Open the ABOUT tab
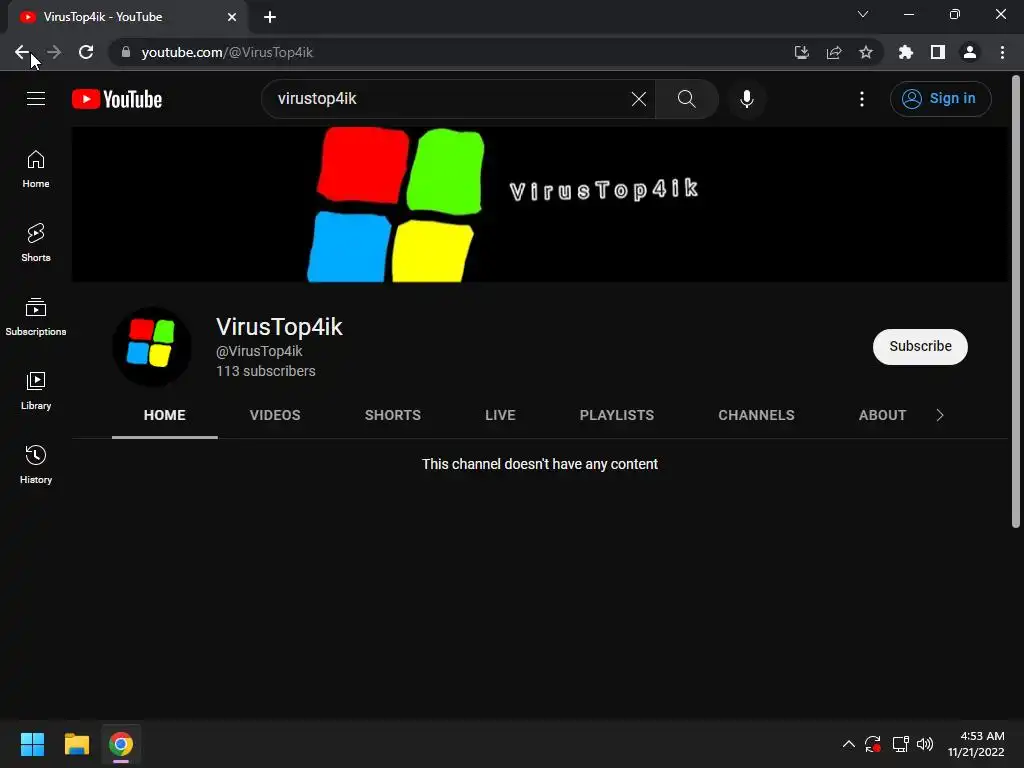Screen dimensions: 1024x768 (x=882, y=415)
